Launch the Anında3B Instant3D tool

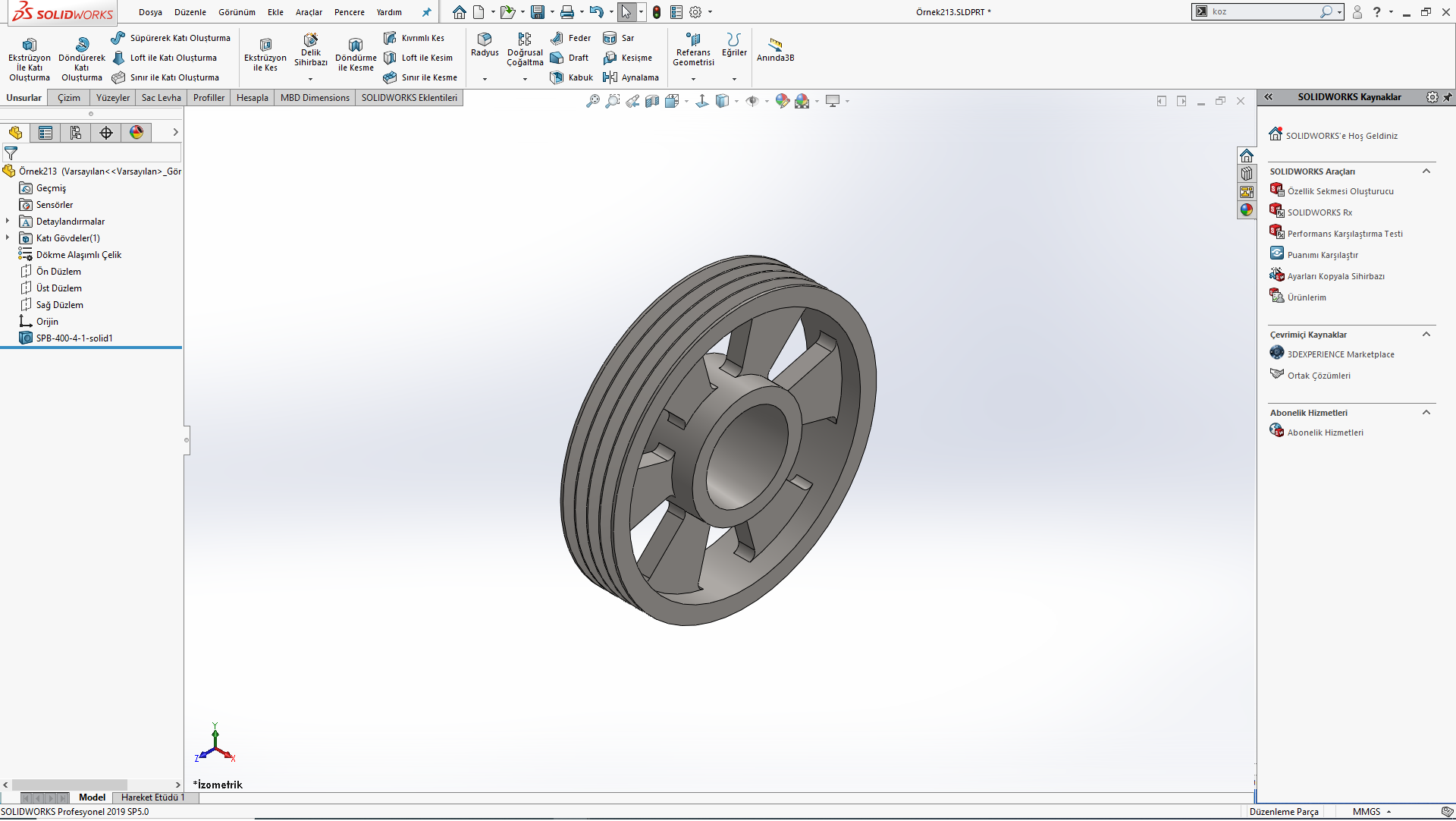[x=775, y=50]
